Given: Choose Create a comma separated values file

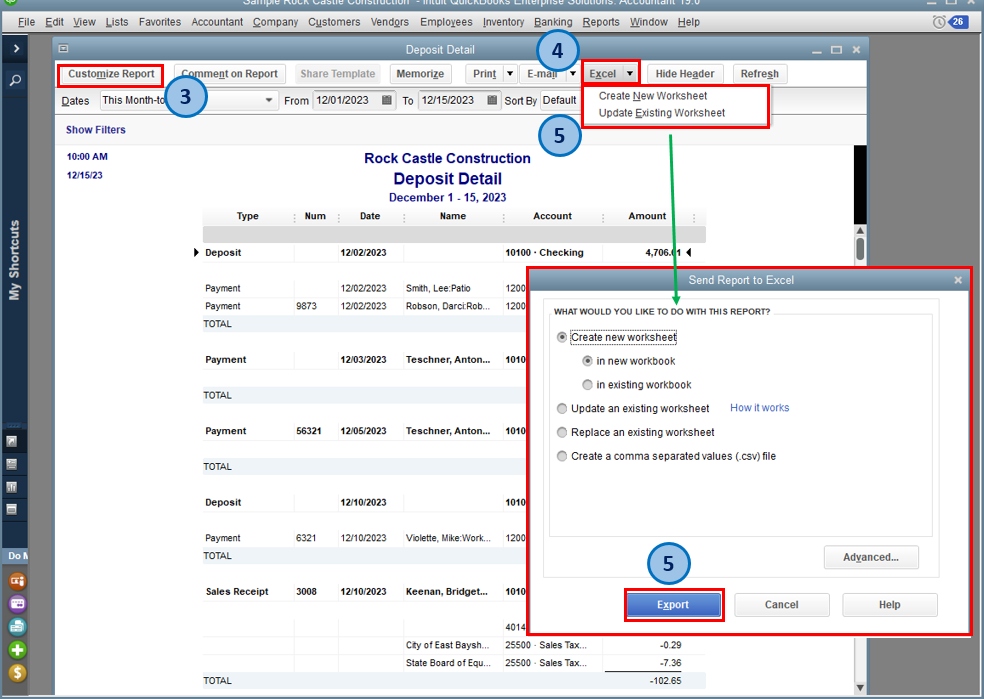Looking at the screenshot, I should coord(562,456).
